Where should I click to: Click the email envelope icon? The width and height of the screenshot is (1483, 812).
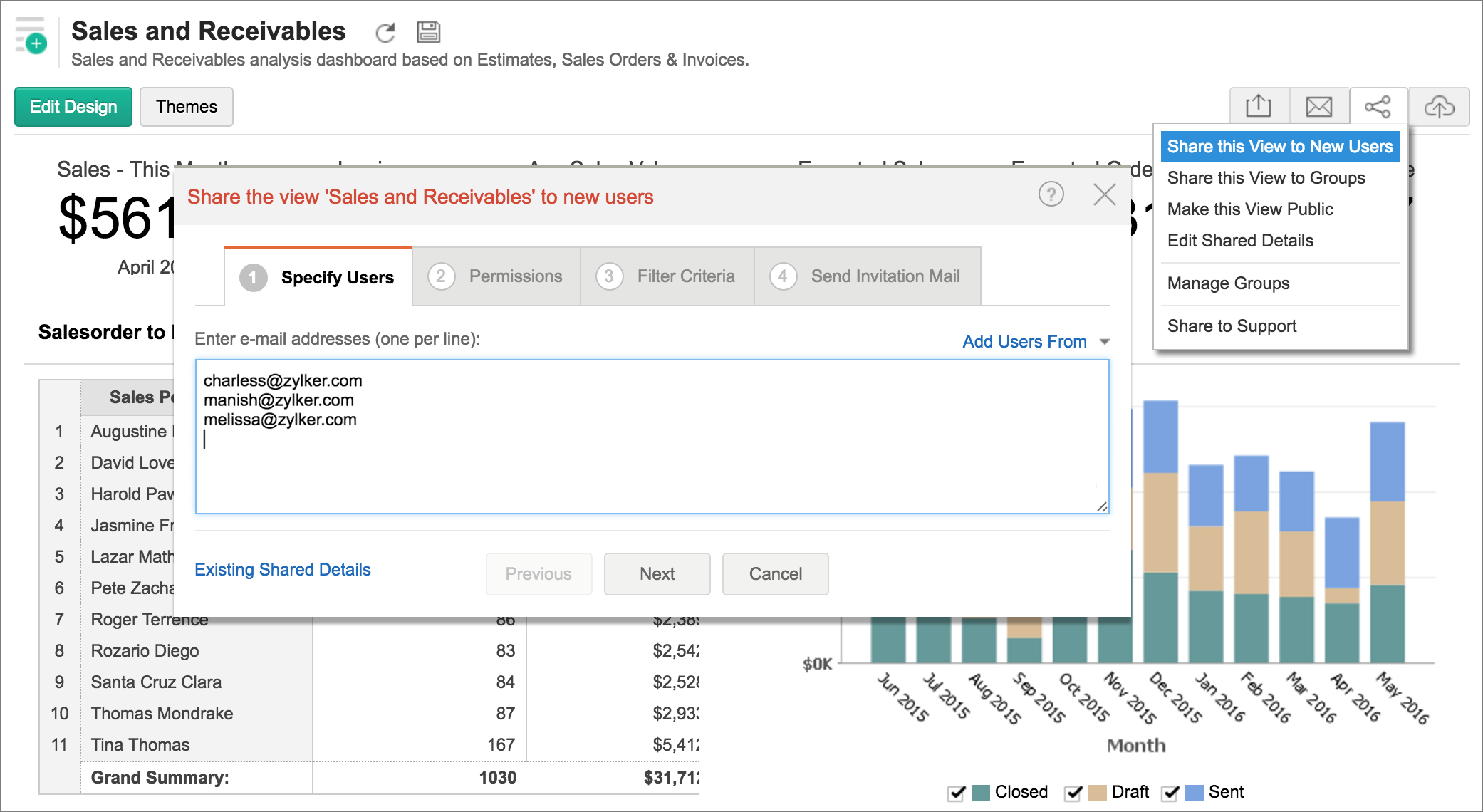tap(1318, 107)
